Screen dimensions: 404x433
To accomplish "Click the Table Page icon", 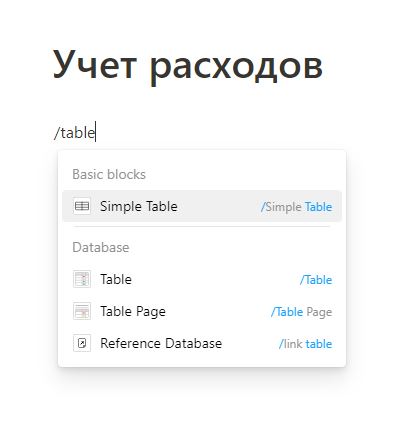I will point(82,311).
